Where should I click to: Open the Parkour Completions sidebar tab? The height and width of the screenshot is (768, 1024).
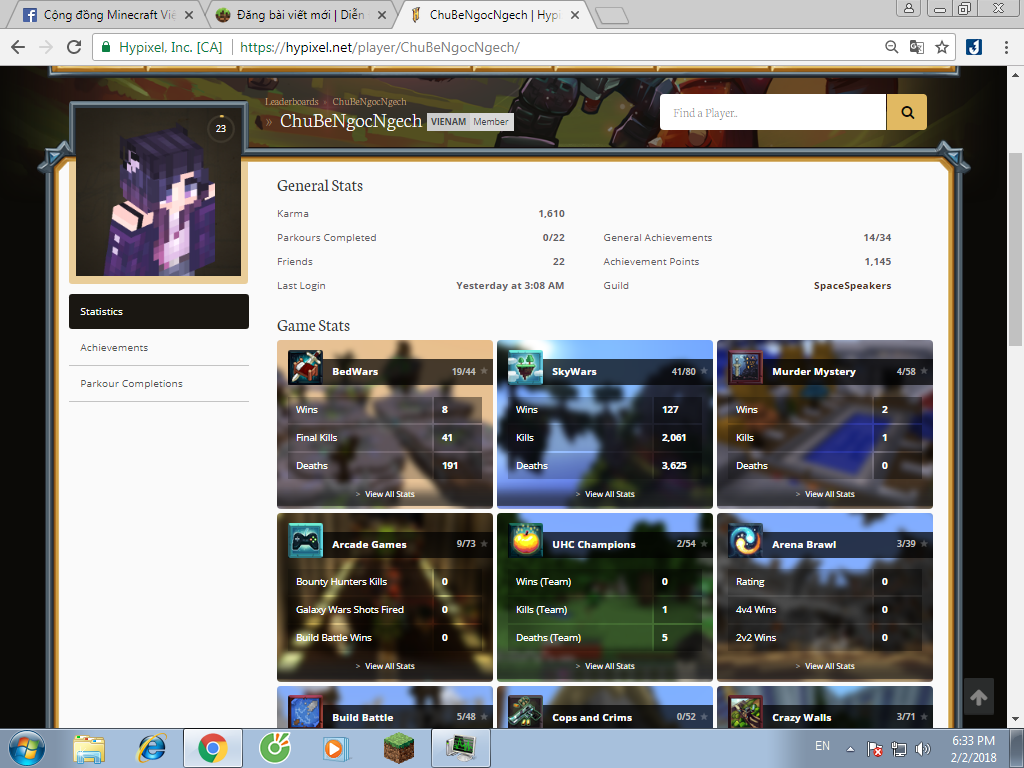[159, 383]
